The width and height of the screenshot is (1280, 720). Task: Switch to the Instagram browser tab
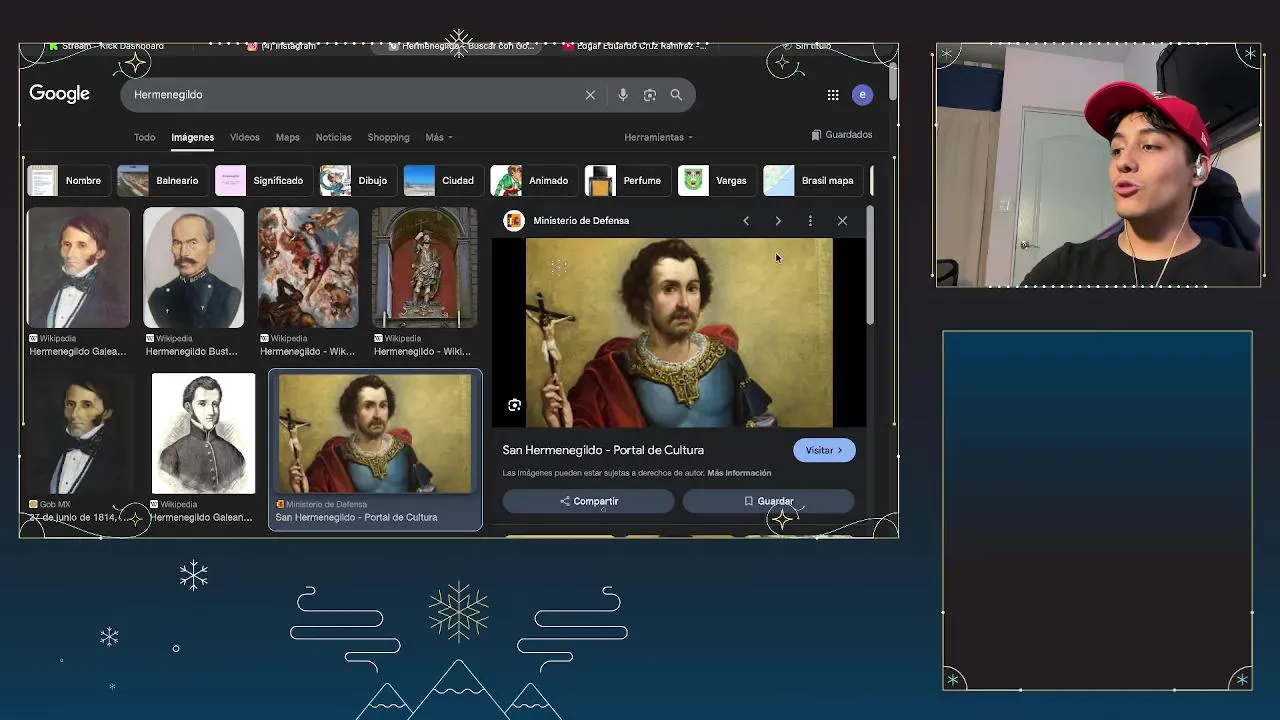click(x=282, y=46)
